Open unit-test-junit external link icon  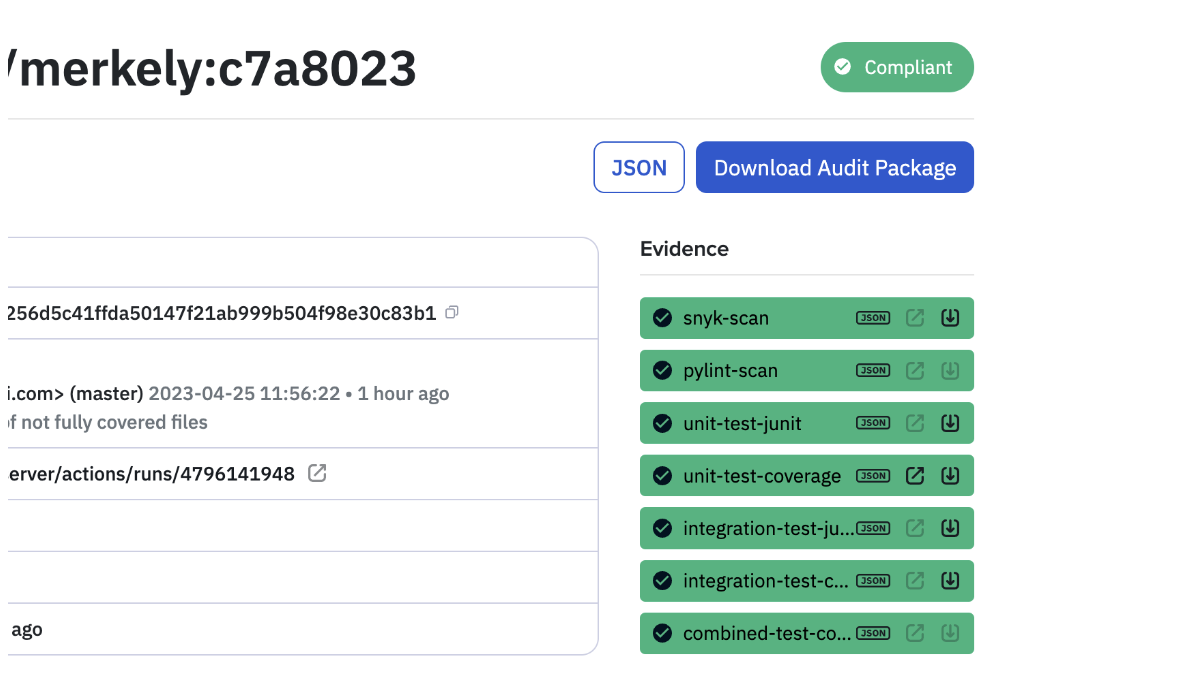tap(915, 423)
